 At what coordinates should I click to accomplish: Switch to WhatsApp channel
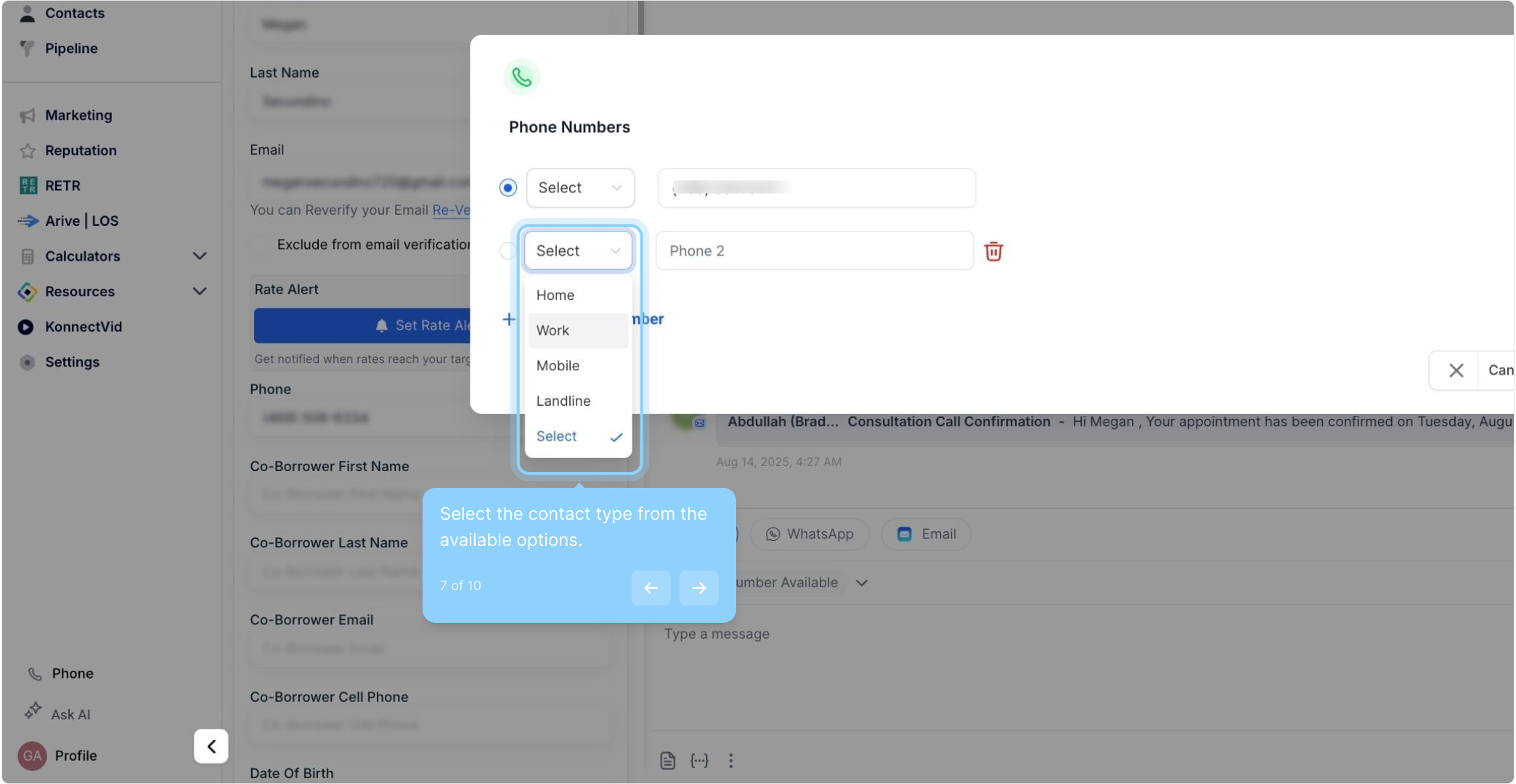pyautogui.click(x=810, y=534)
